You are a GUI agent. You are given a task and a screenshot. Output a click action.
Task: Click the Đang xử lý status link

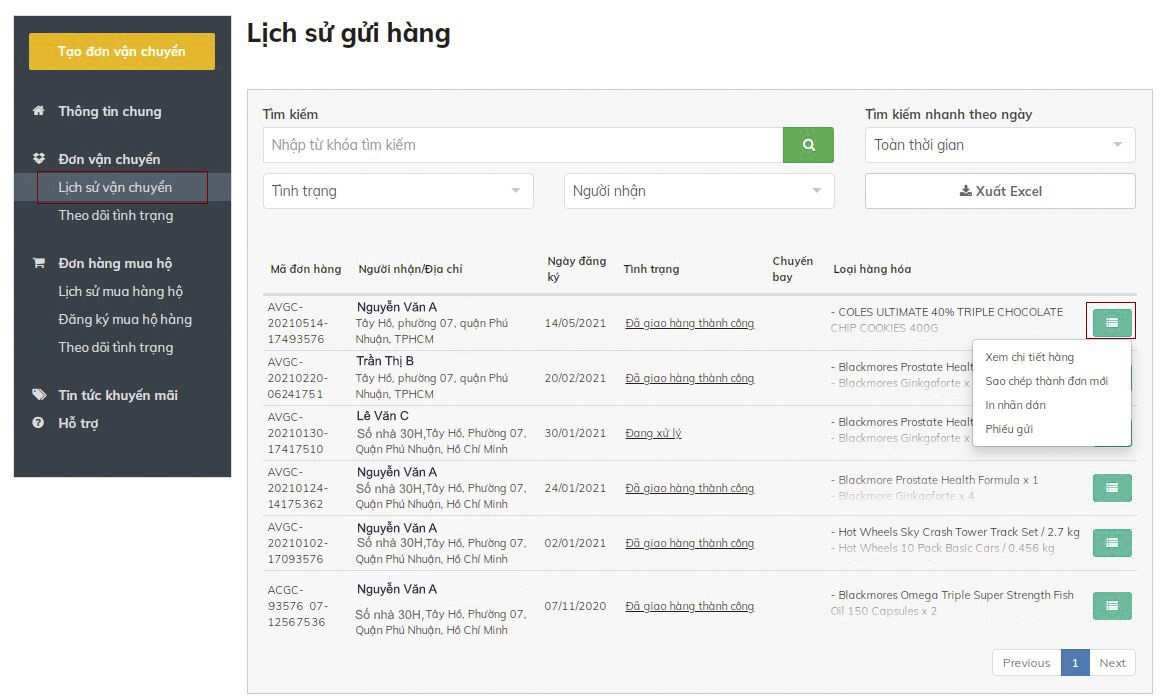click(x=653, y=433)
